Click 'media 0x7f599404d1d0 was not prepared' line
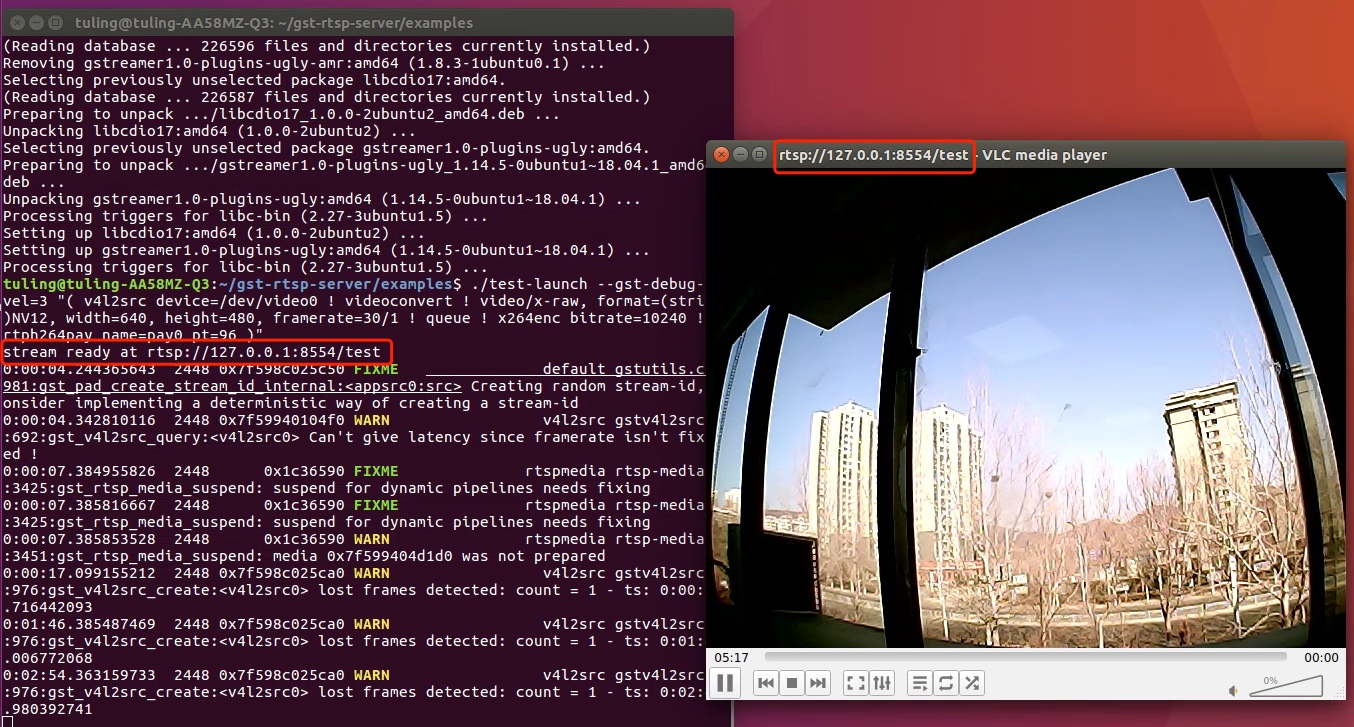 pyautogui.click(x=304, y=556)
